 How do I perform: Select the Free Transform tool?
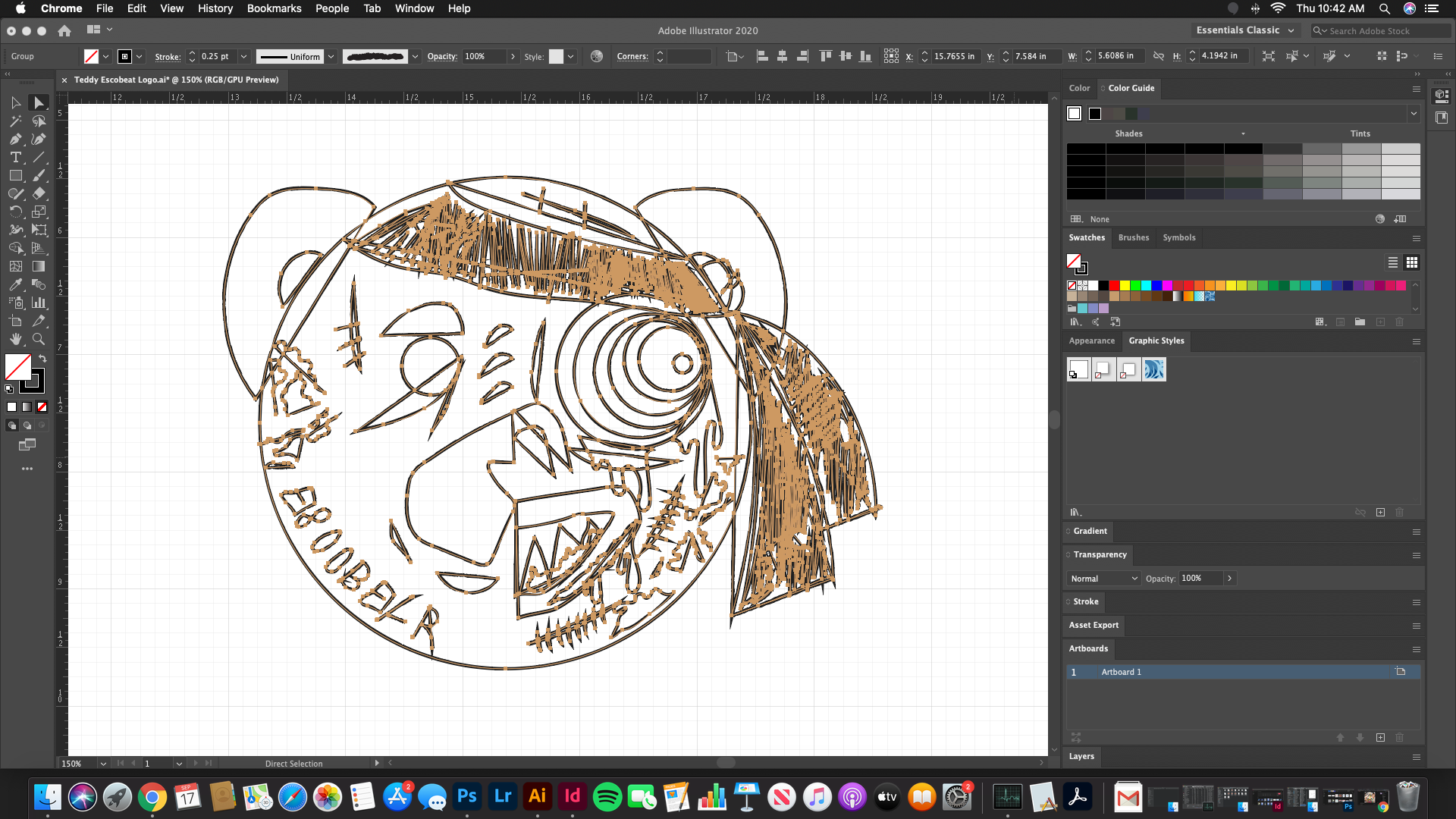pyautogui.click(x=39, y=230)
